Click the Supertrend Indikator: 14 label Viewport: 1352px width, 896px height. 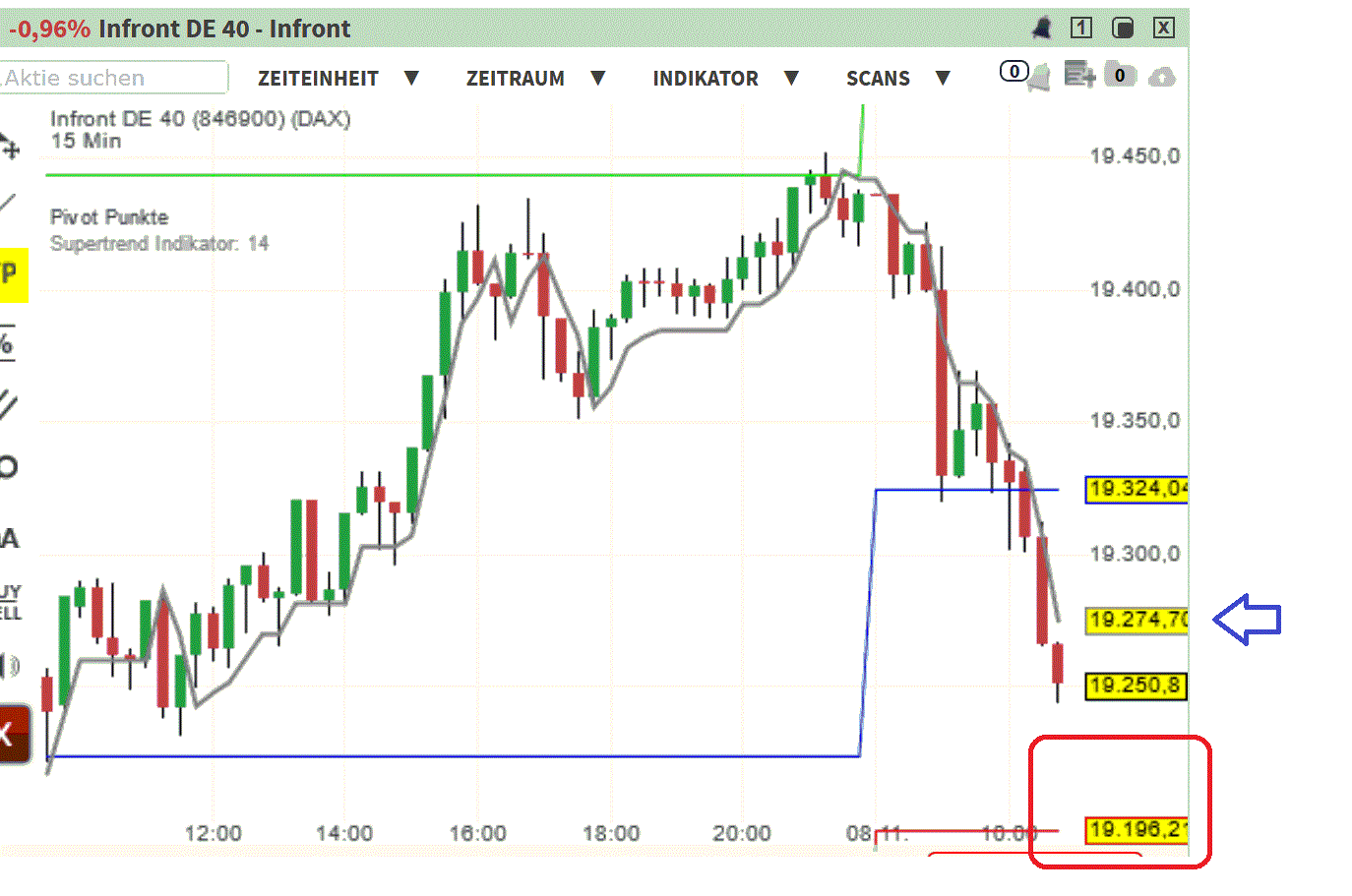tap(159, 243)
